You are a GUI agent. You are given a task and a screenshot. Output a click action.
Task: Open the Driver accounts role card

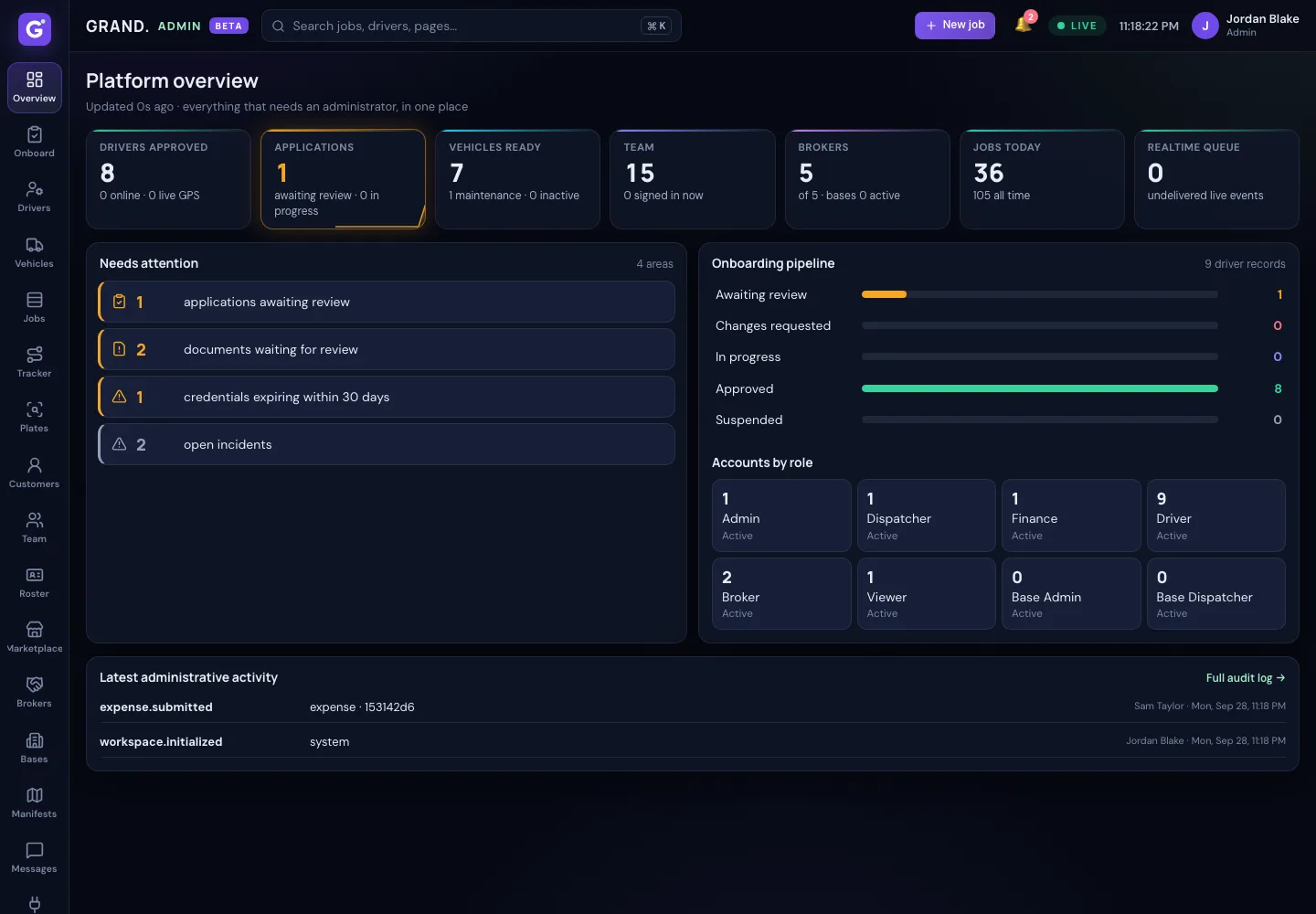[1215, 515]
